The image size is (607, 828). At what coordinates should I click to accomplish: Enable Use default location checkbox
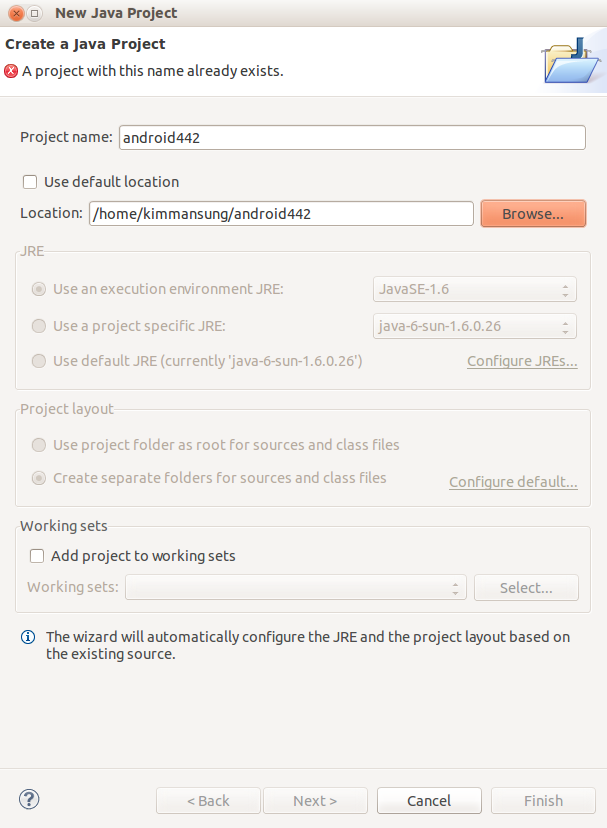click(x=30, y=182)
